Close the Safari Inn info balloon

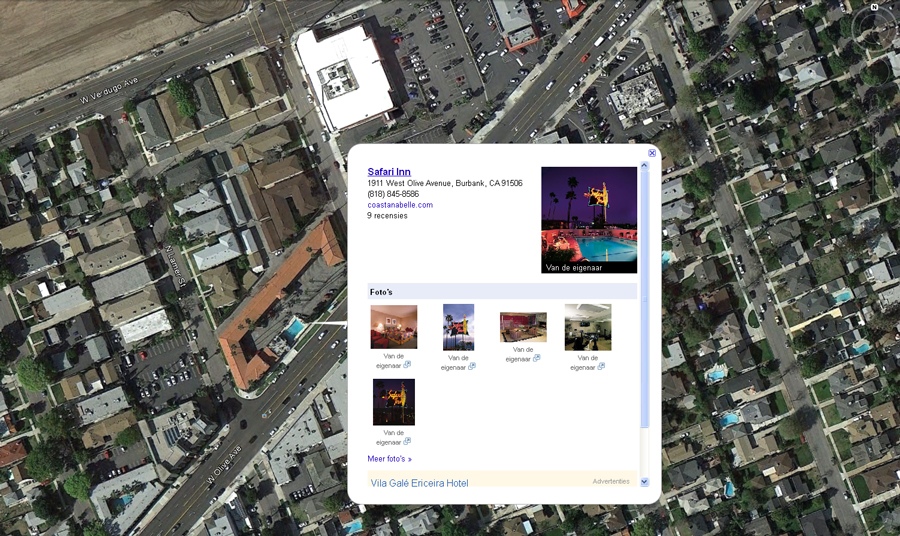pos(652,153)
